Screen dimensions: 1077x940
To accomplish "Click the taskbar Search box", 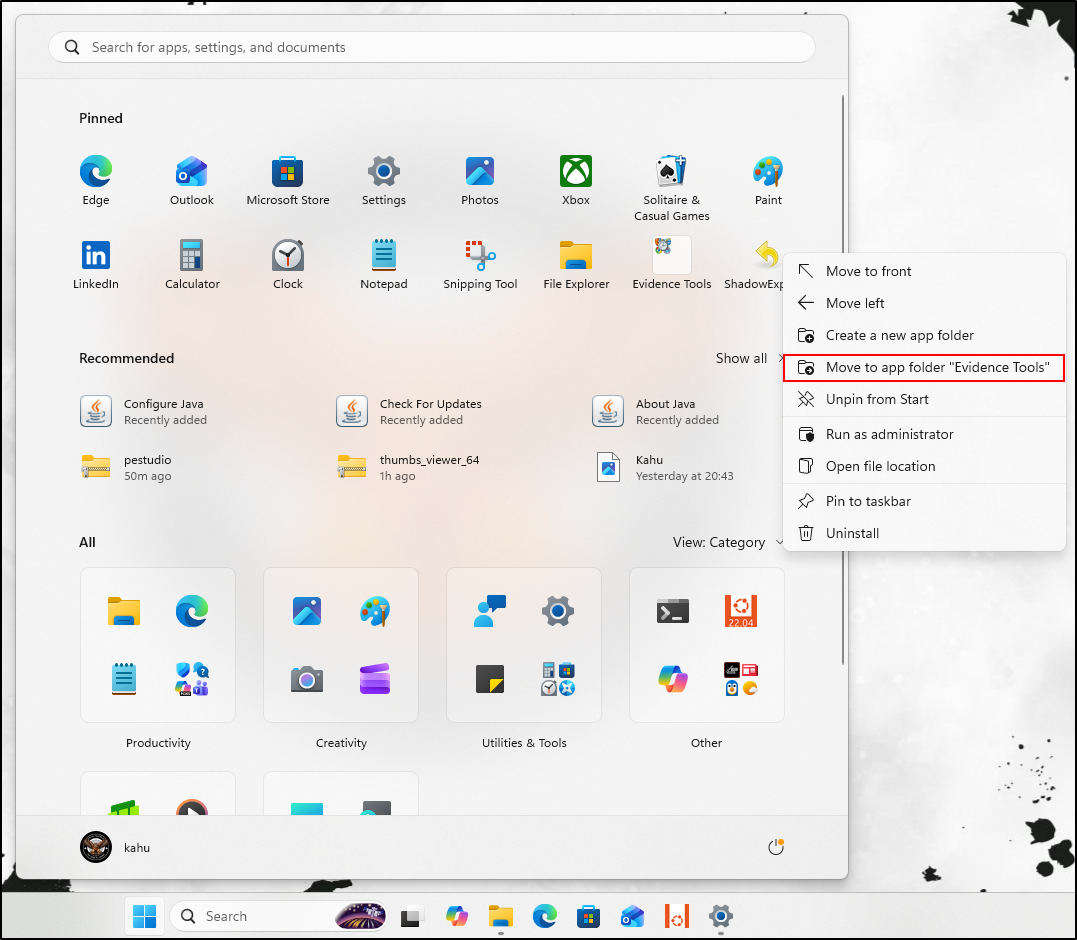I will 280,916.
